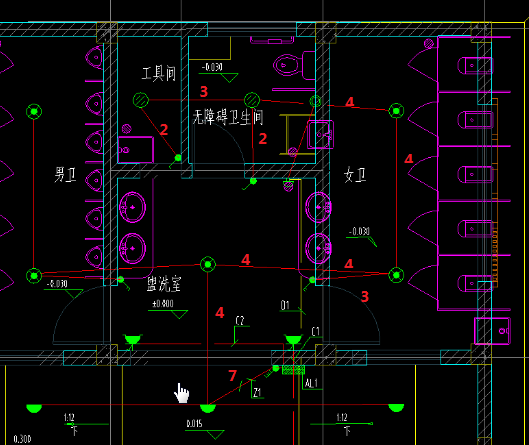Click the right 1:12 slope label
Screen dimensions: 529x445
click(342, 418)
